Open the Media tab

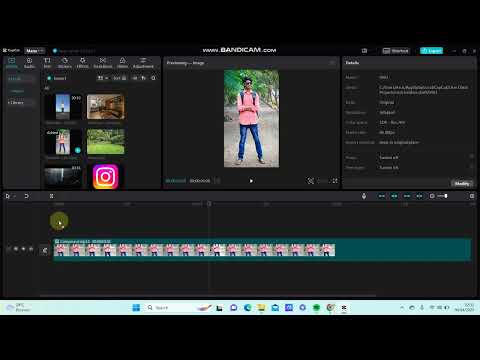click(12, 63)
